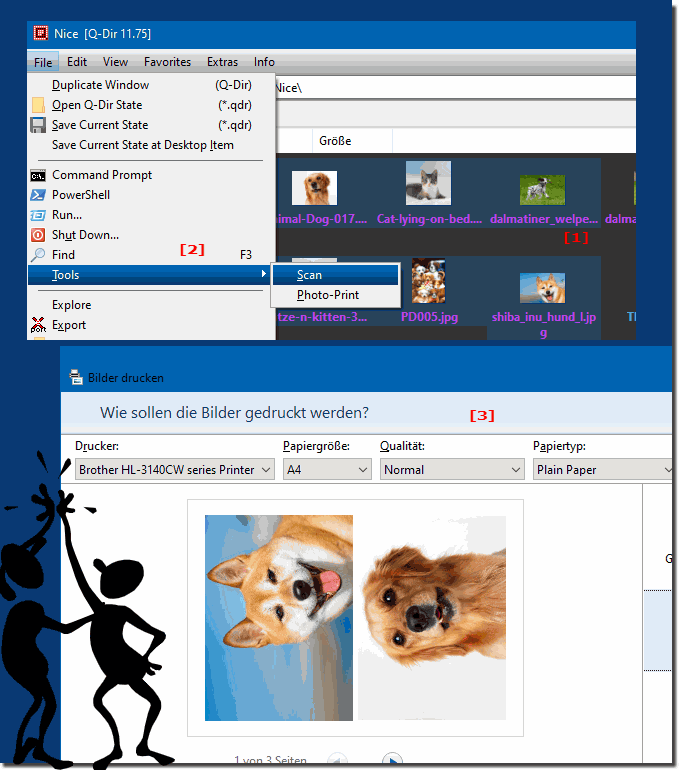Open the View menu
Viewport: 679px width, 770px height.
pyautogui.click(x=115, y=62)
